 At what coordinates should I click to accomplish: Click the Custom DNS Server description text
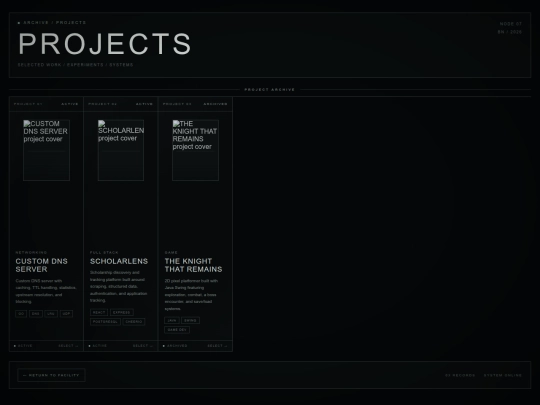tap(46, 291)
